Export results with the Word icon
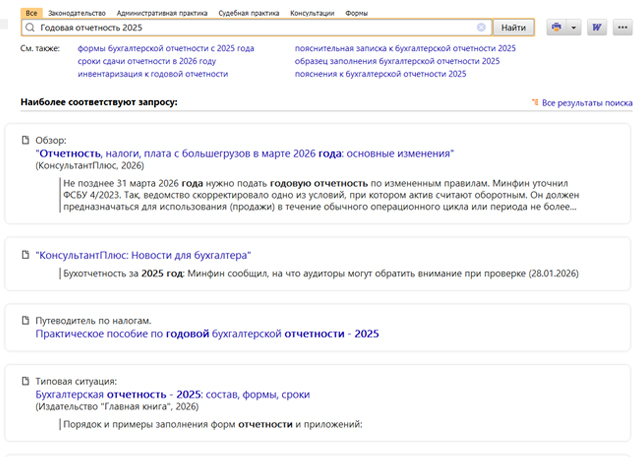 [x=598, y=28]
